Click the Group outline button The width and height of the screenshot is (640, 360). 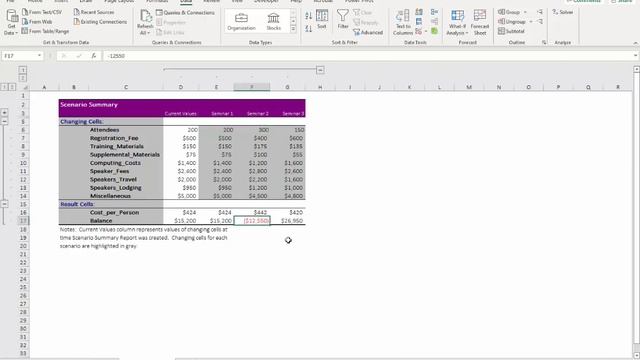[509, 12]
